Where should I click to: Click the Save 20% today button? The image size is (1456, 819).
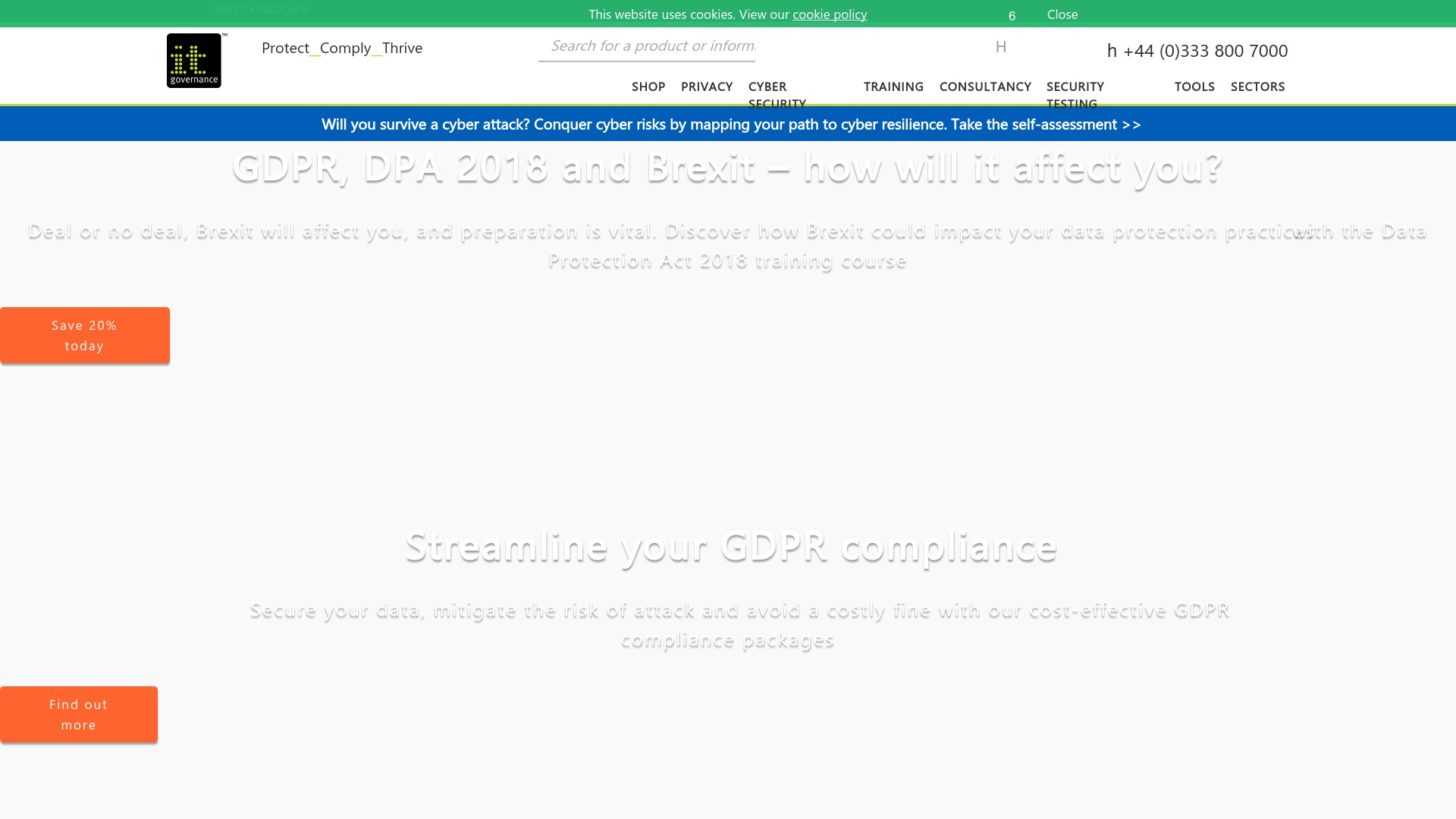[x=85, y=335]
